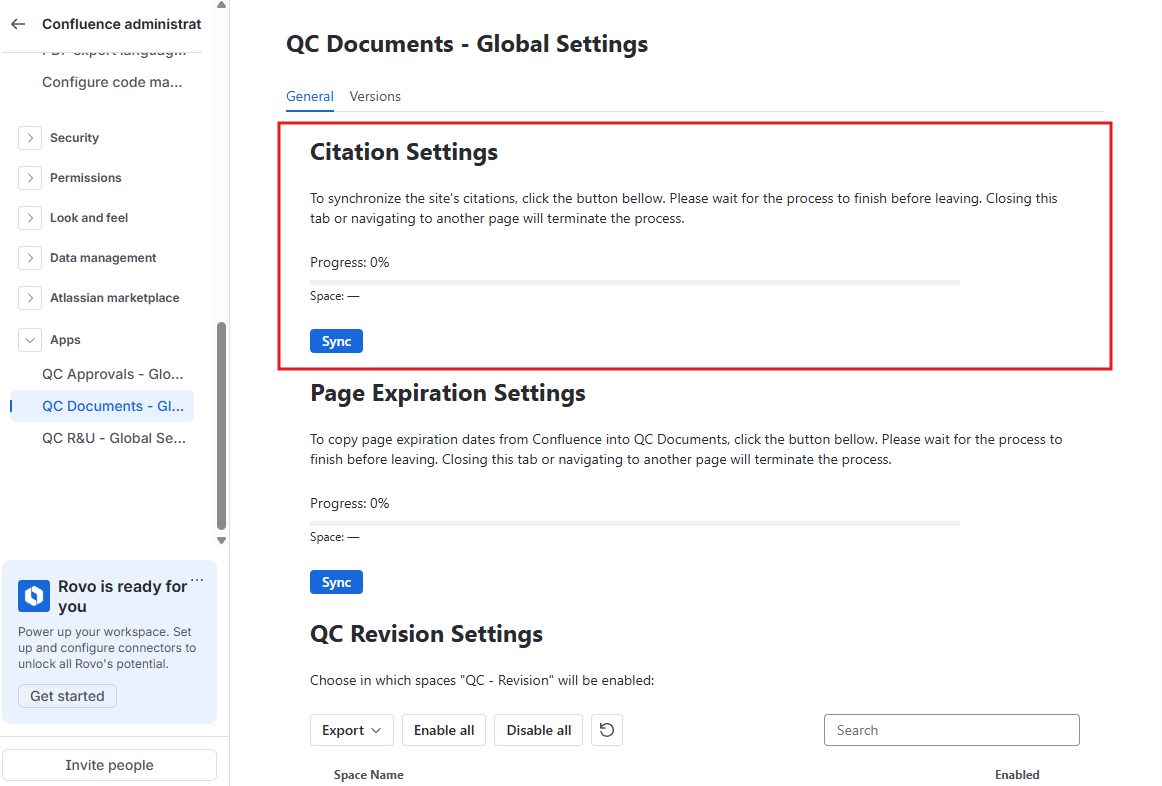Image resolution: width=1162 pixels, height=786 pixels.
Task: Click the Space Name column header
Action: pos(368,775)
